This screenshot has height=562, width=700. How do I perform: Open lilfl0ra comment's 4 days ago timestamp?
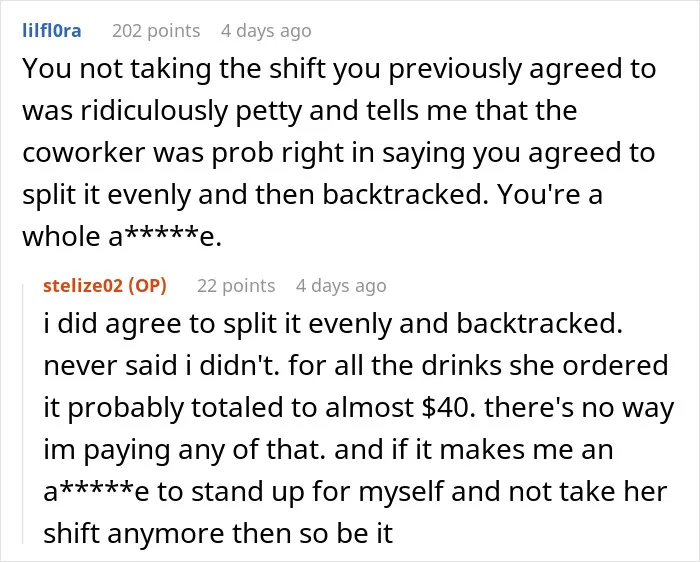click(x=266, y=31)
